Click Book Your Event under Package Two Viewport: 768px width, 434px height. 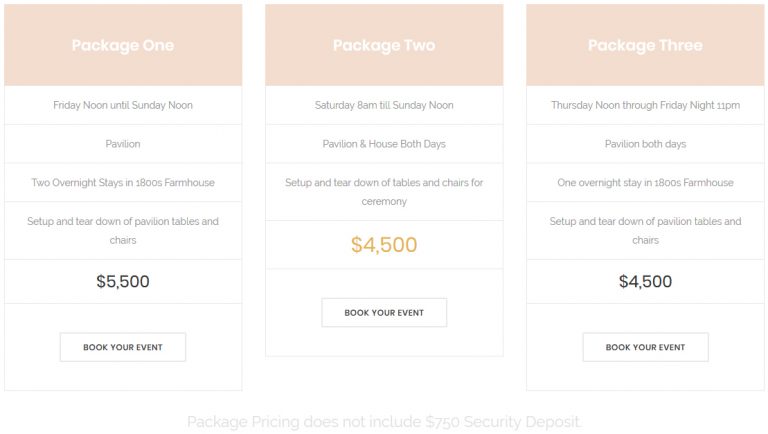coord(384,313)
